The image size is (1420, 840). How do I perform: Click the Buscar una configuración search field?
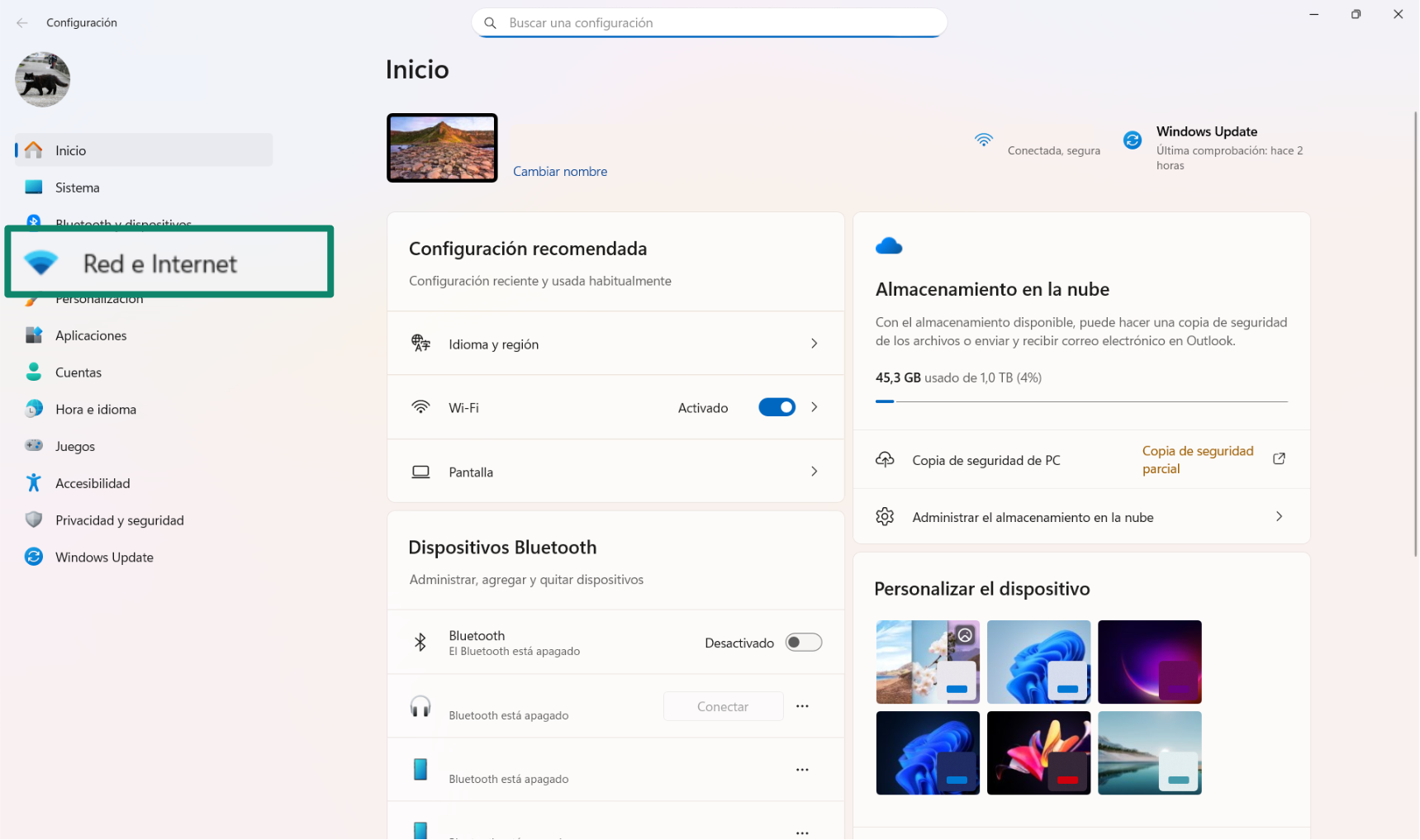click(x=710, y=23)
